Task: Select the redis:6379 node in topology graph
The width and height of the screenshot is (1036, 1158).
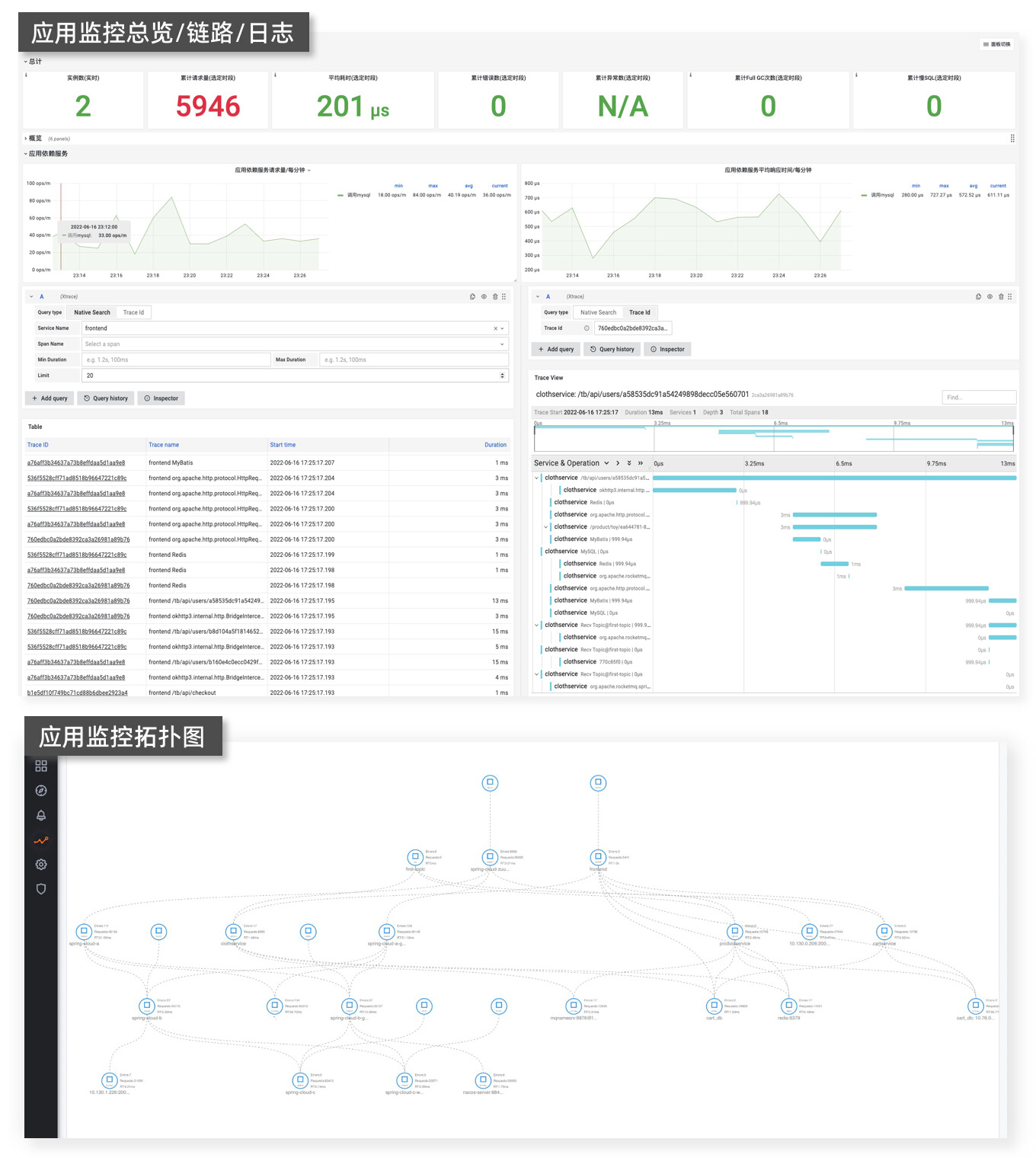Action: tap(789, 1006)
